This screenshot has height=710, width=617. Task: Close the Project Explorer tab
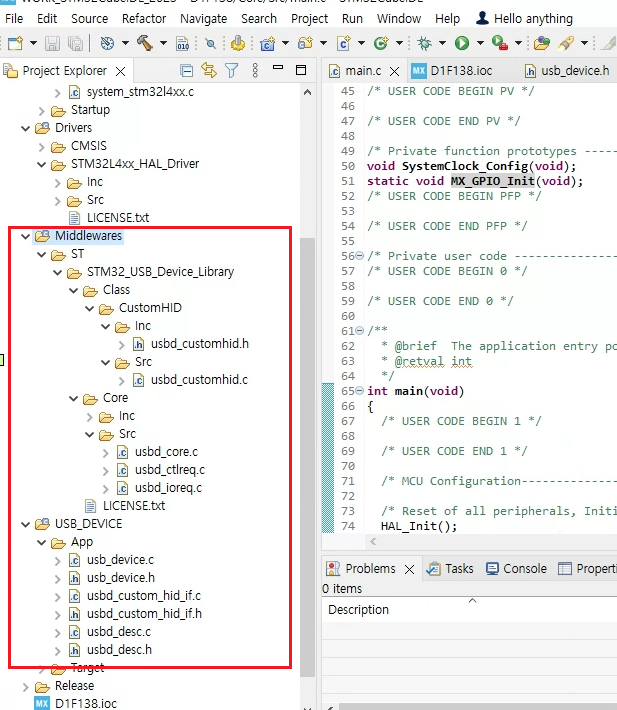[x=120, y=72]
